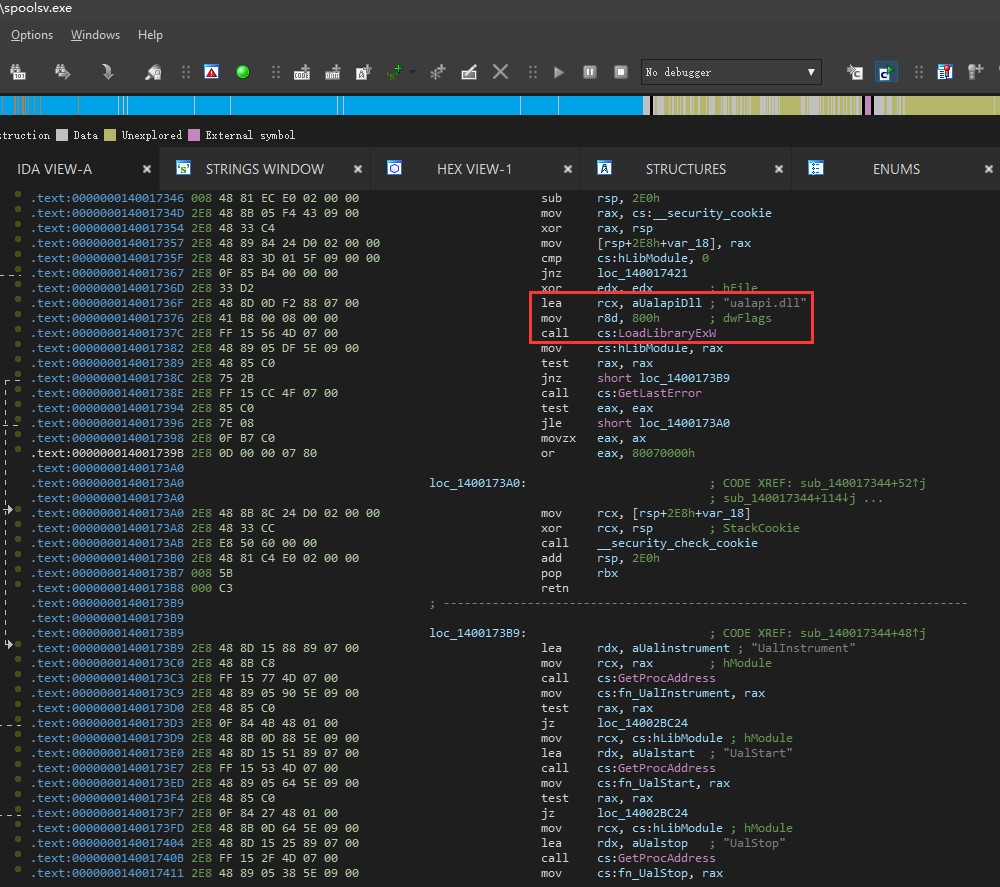This screenshot has height=887, width=1000.
Task: Click the binary 101 toolbar icon
Action: coord(18,72)
